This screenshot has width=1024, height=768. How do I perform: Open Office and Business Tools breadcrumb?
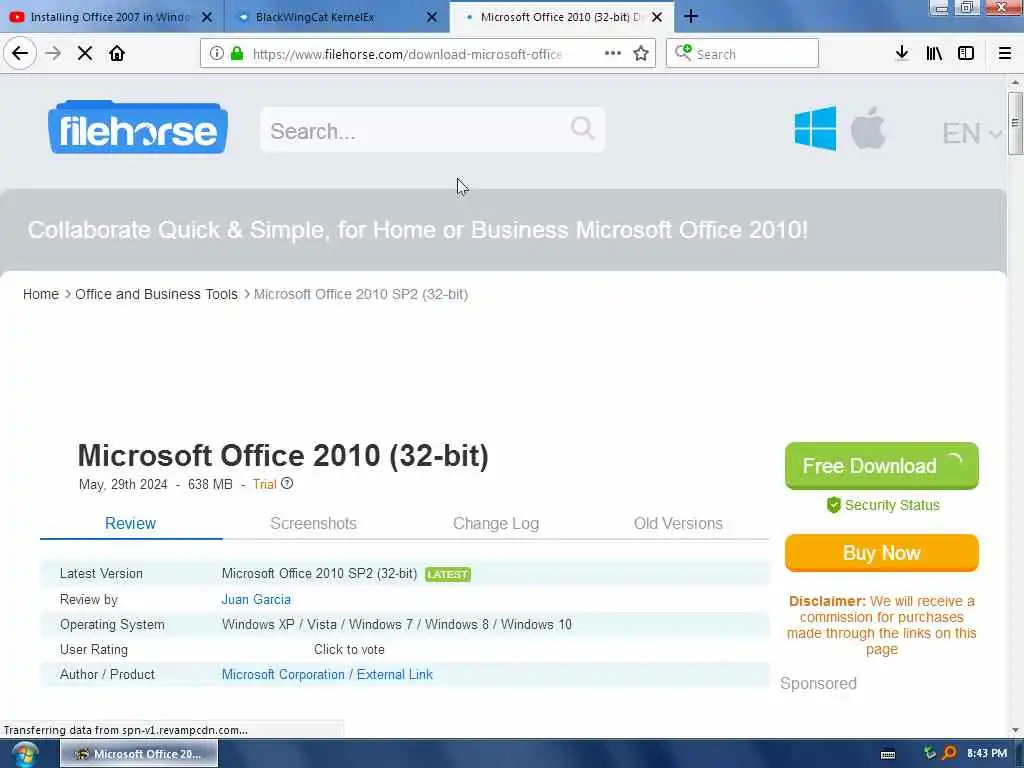click(x=156, y=294)
